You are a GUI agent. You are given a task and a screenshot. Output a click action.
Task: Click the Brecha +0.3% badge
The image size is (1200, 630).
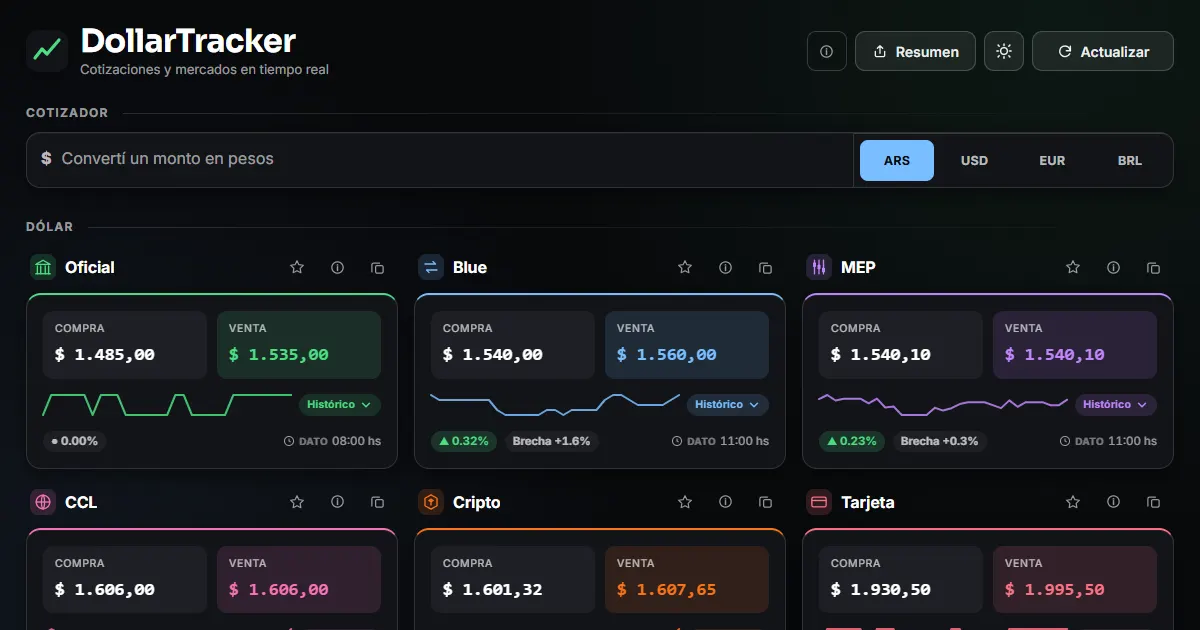click(939, 441)
